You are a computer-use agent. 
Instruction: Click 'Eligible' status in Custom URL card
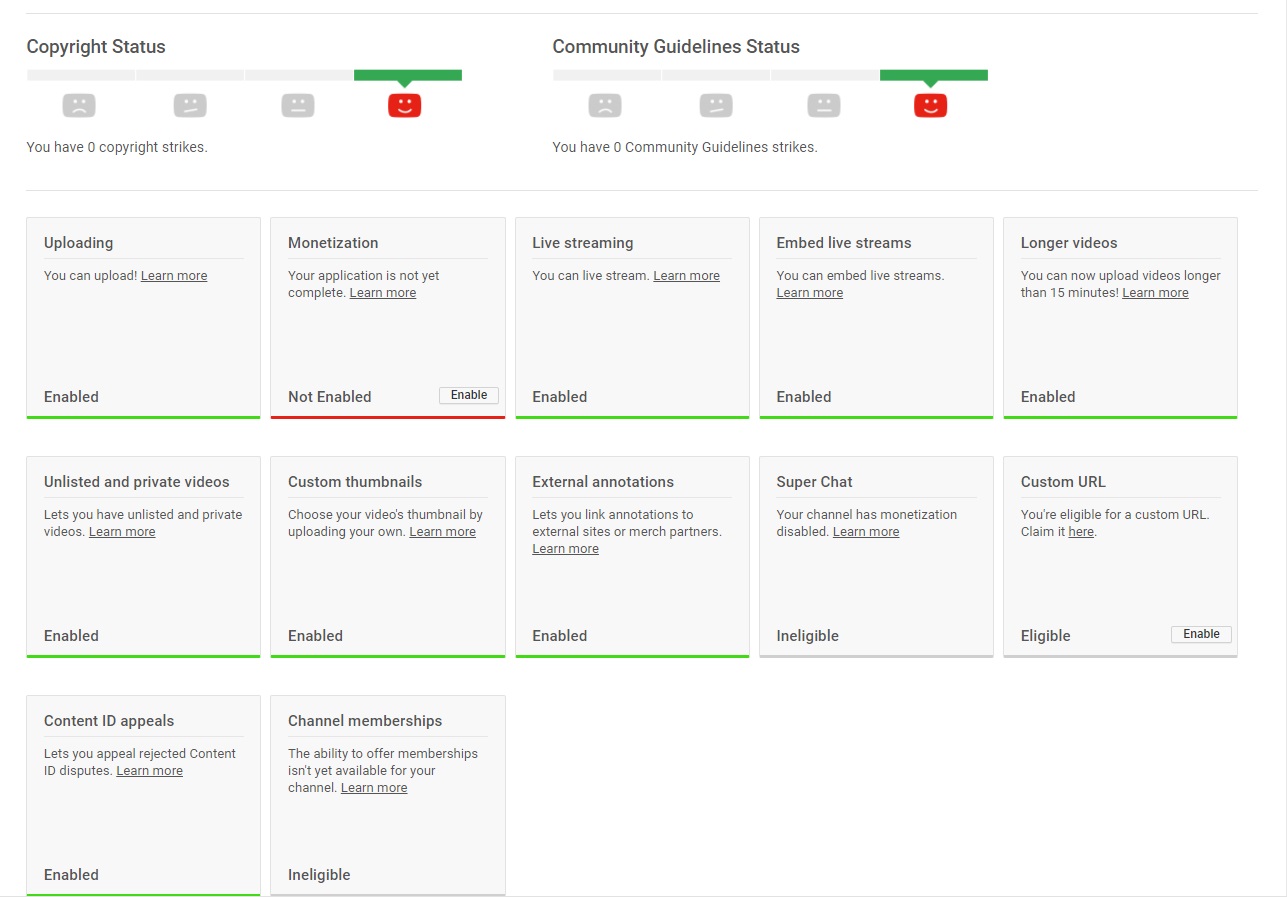(1046, 636)
